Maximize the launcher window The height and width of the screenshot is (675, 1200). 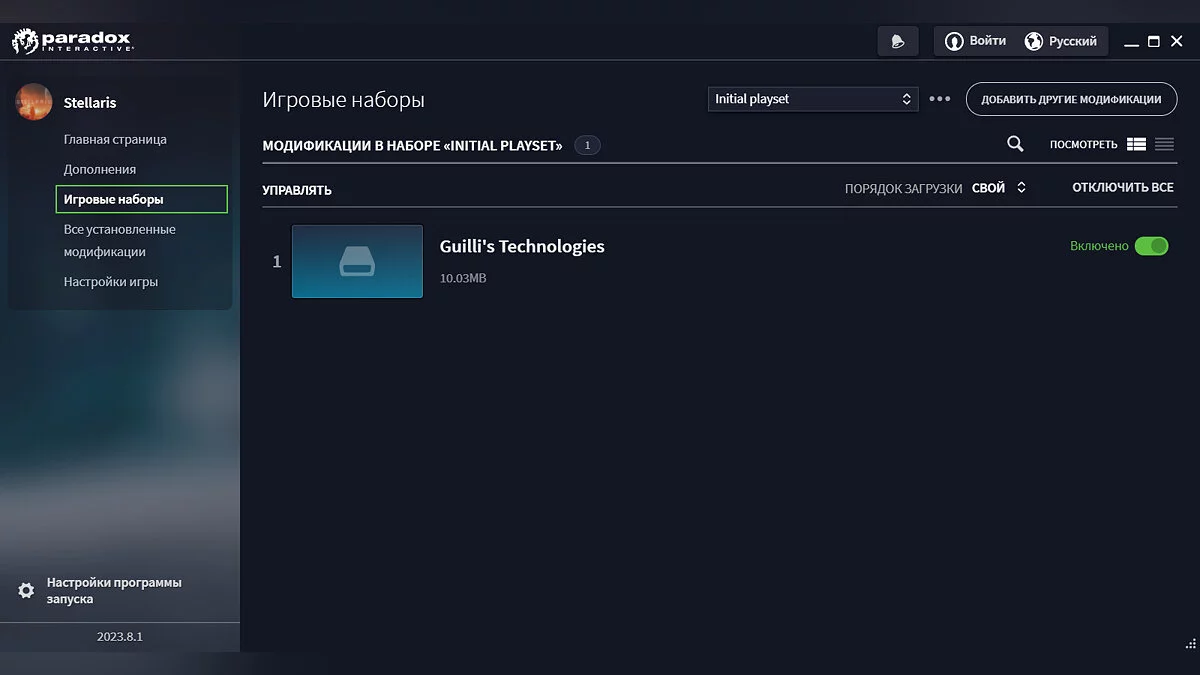coord(1153,42)
